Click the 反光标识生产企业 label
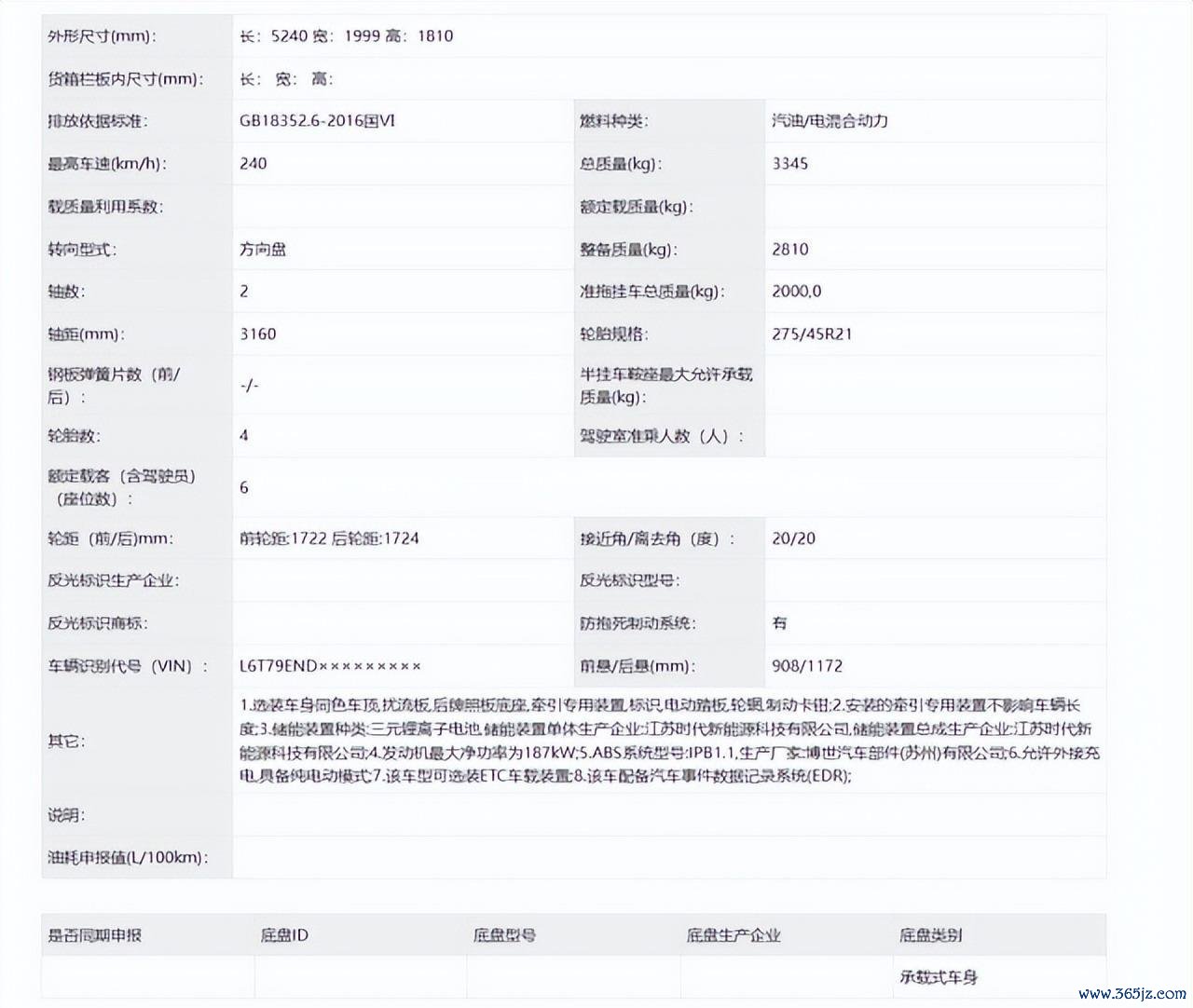The image size is (1193, 1008). tap(114, 580)
